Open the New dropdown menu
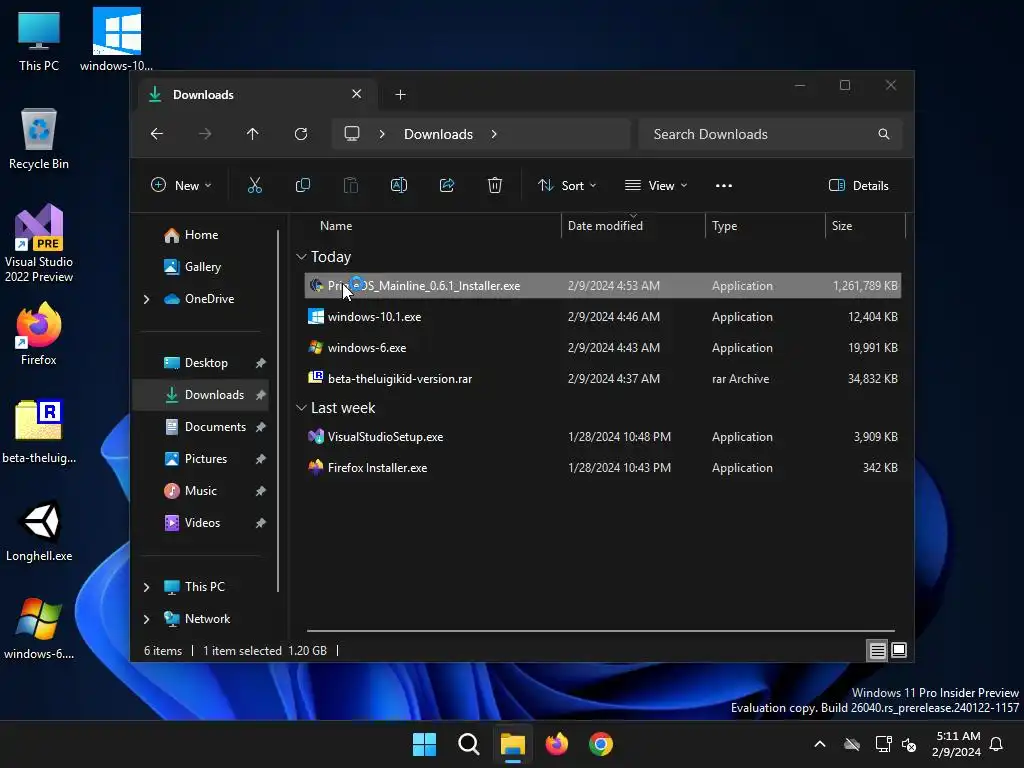The height and width of the screenshot is (768, 1024). (x=181, y=185)
